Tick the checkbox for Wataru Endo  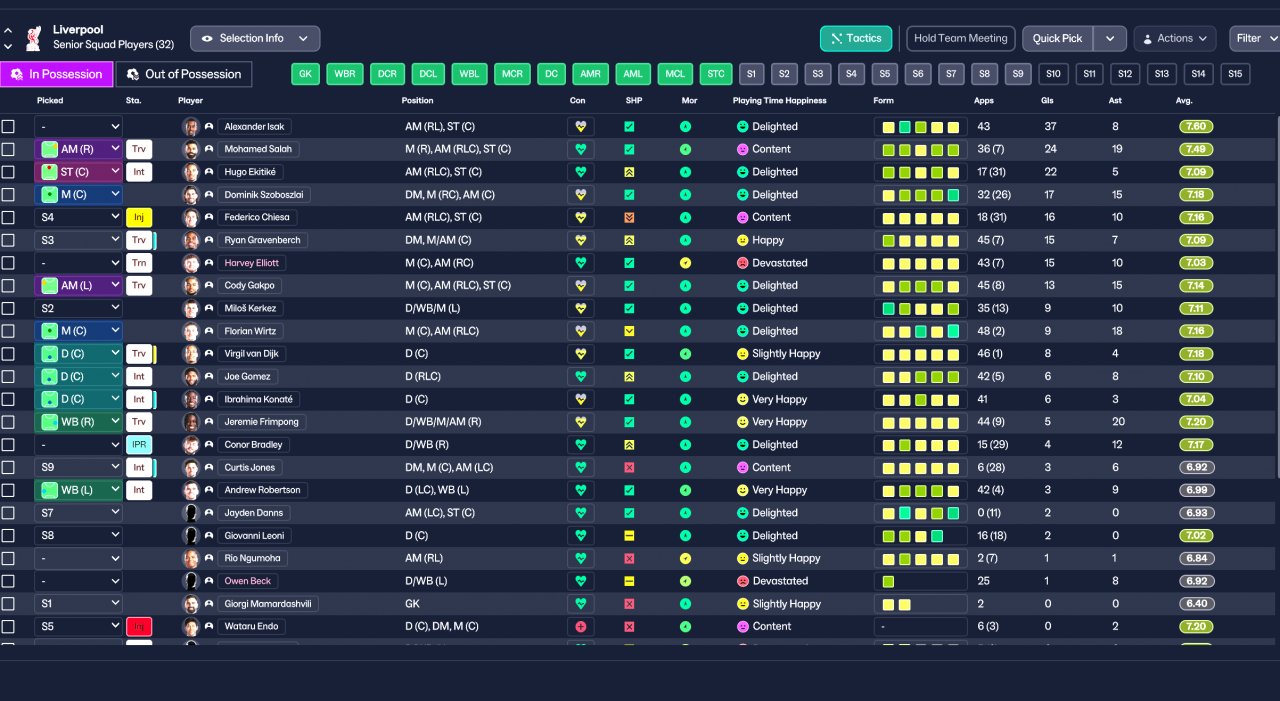(x=8, y=627)
